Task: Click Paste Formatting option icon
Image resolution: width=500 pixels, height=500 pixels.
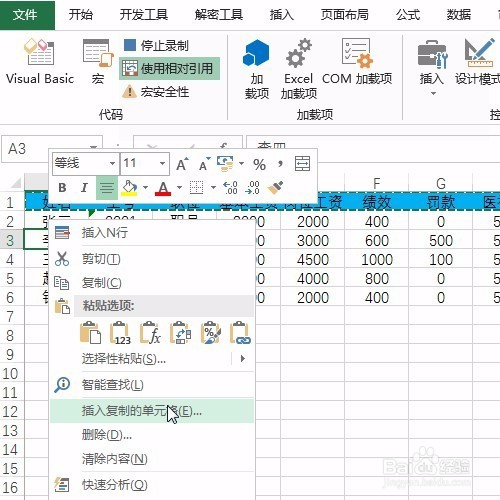Action: (210, 332)
